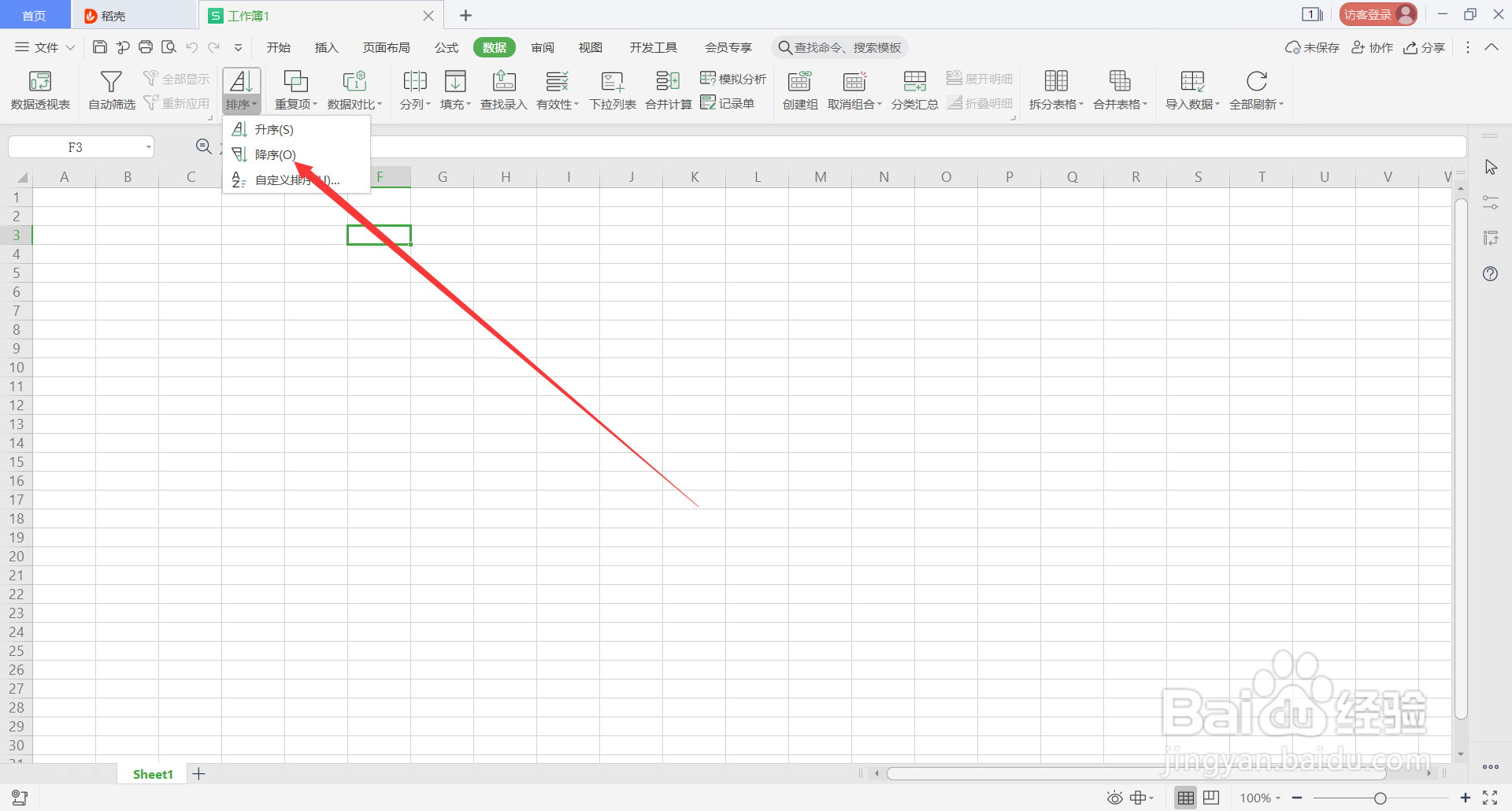Viewport: 1512px width, 811px height.
Task: Toggle full-screen mode in status bar
Action: 1490,798
